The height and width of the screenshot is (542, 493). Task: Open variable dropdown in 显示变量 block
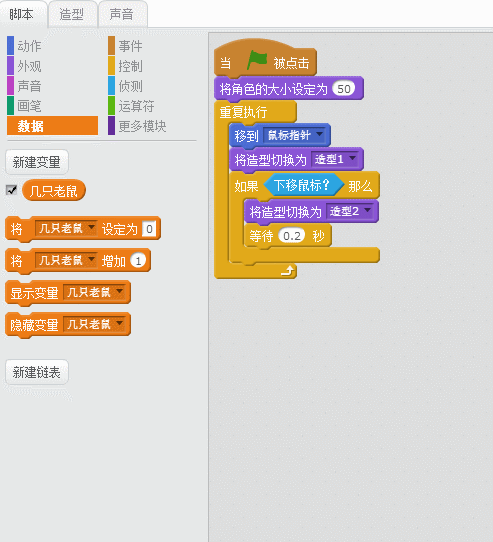click(x=94, y=292)
